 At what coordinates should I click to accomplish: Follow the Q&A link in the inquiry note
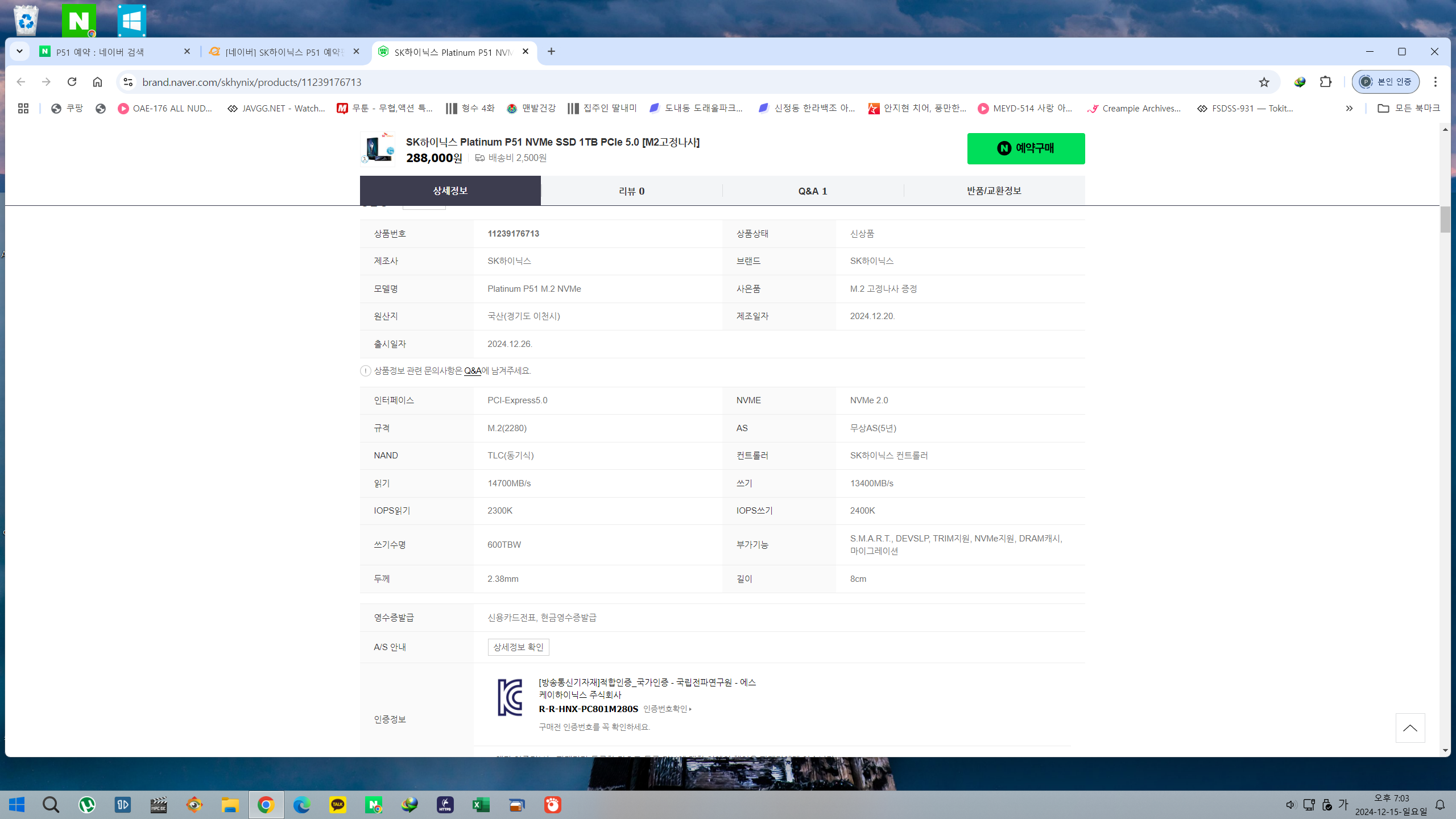pyautogui.click(x=473, y=371)
